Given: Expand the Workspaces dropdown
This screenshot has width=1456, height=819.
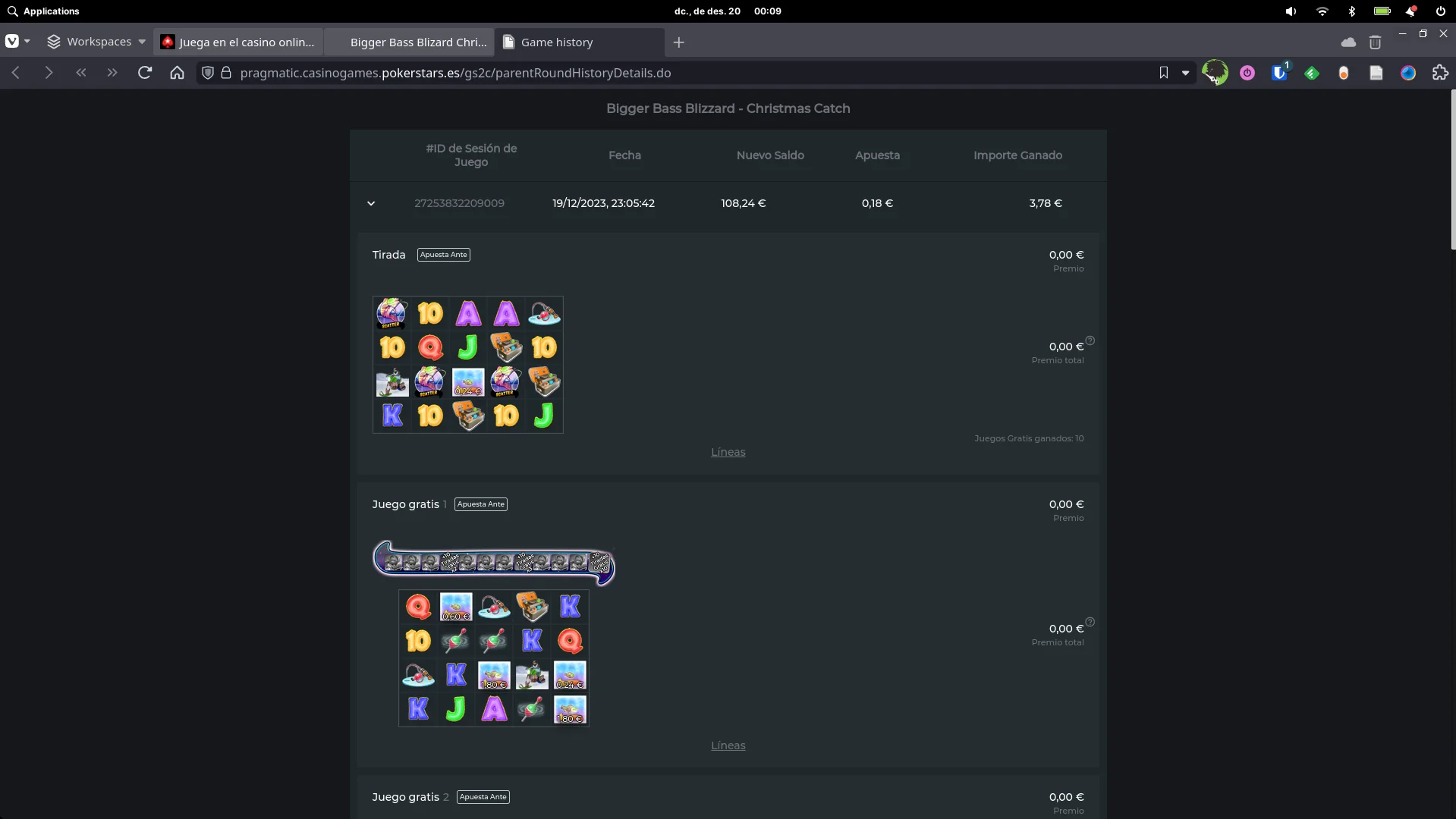Looking at the screenshot, I should (96, 42).
